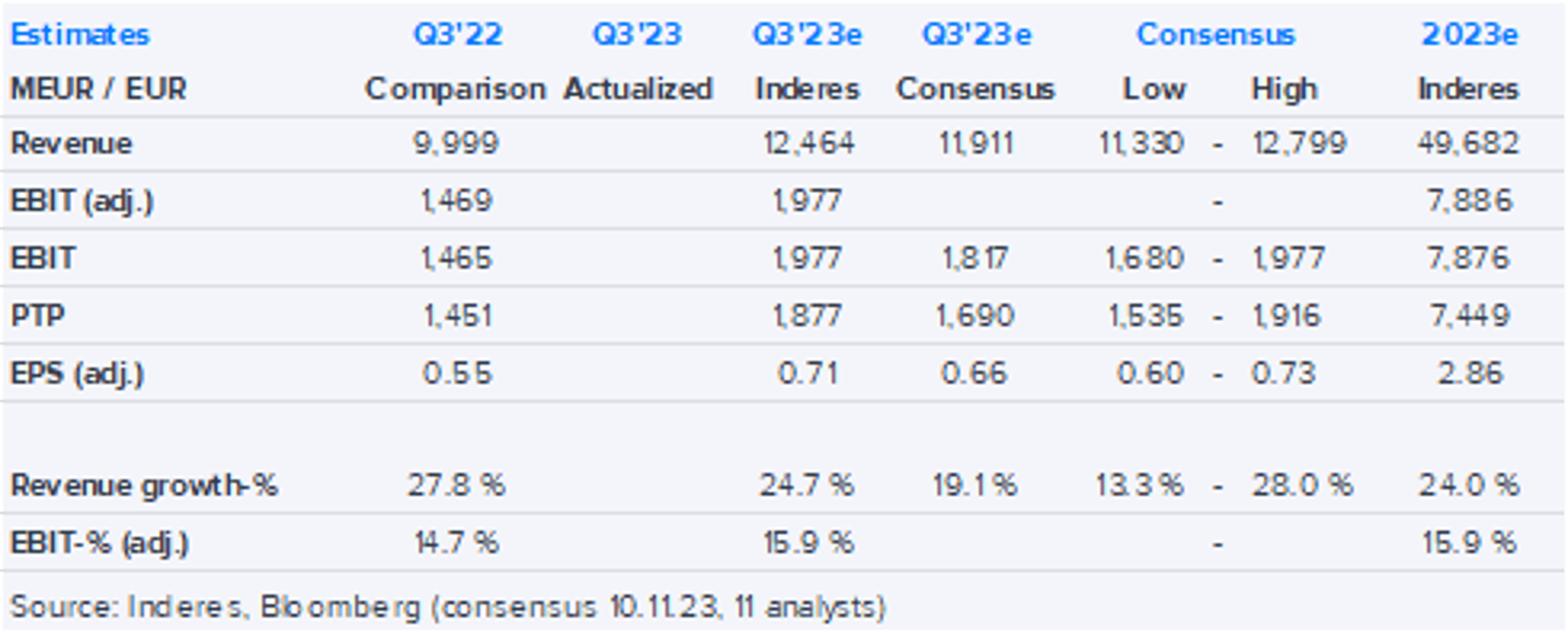Select the Q3'22 column header

pos(458,34)
